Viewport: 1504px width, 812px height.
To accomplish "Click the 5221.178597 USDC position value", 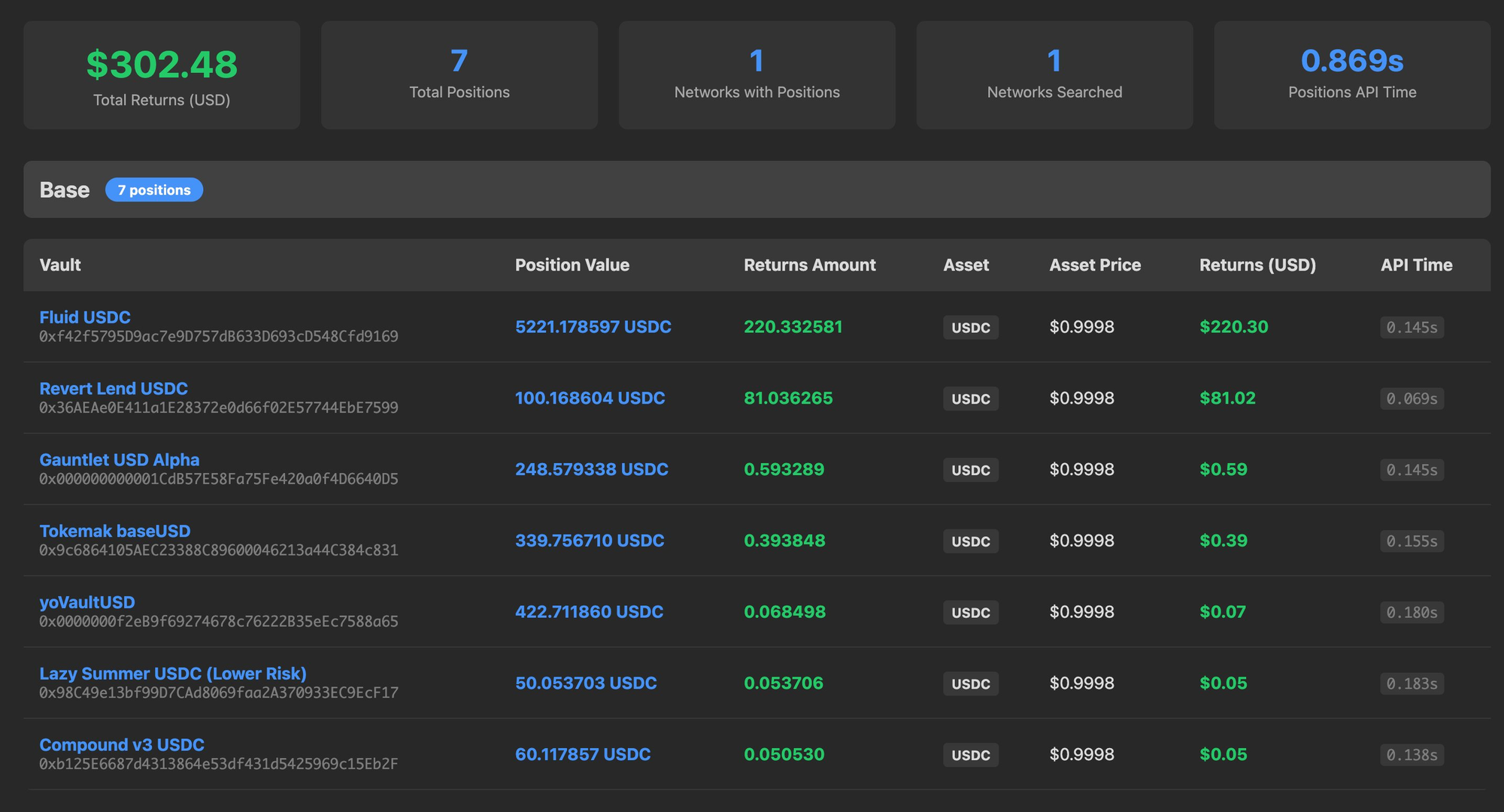I will 593,327.
